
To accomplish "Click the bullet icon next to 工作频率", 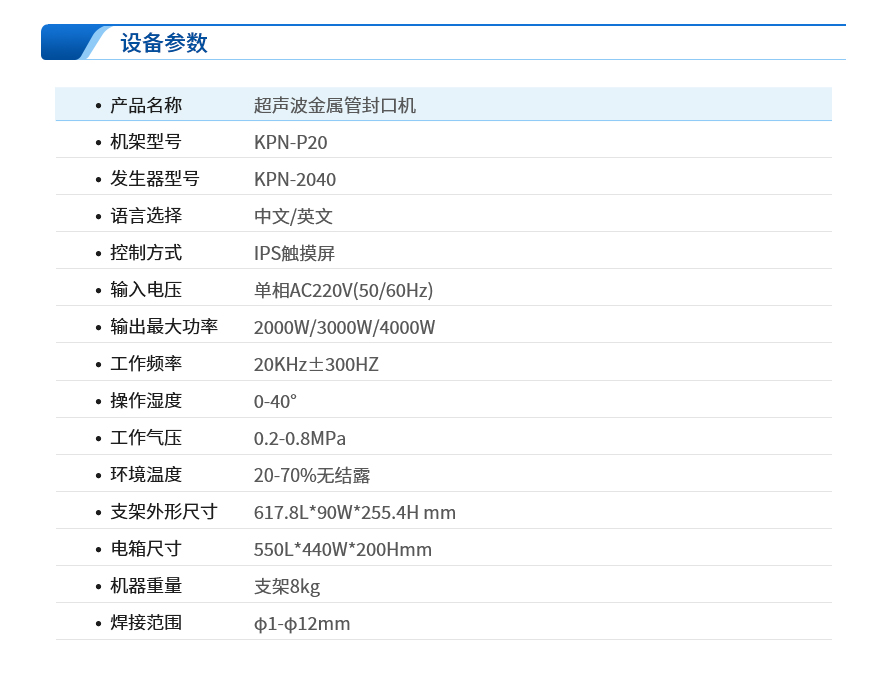I will 95,363.
